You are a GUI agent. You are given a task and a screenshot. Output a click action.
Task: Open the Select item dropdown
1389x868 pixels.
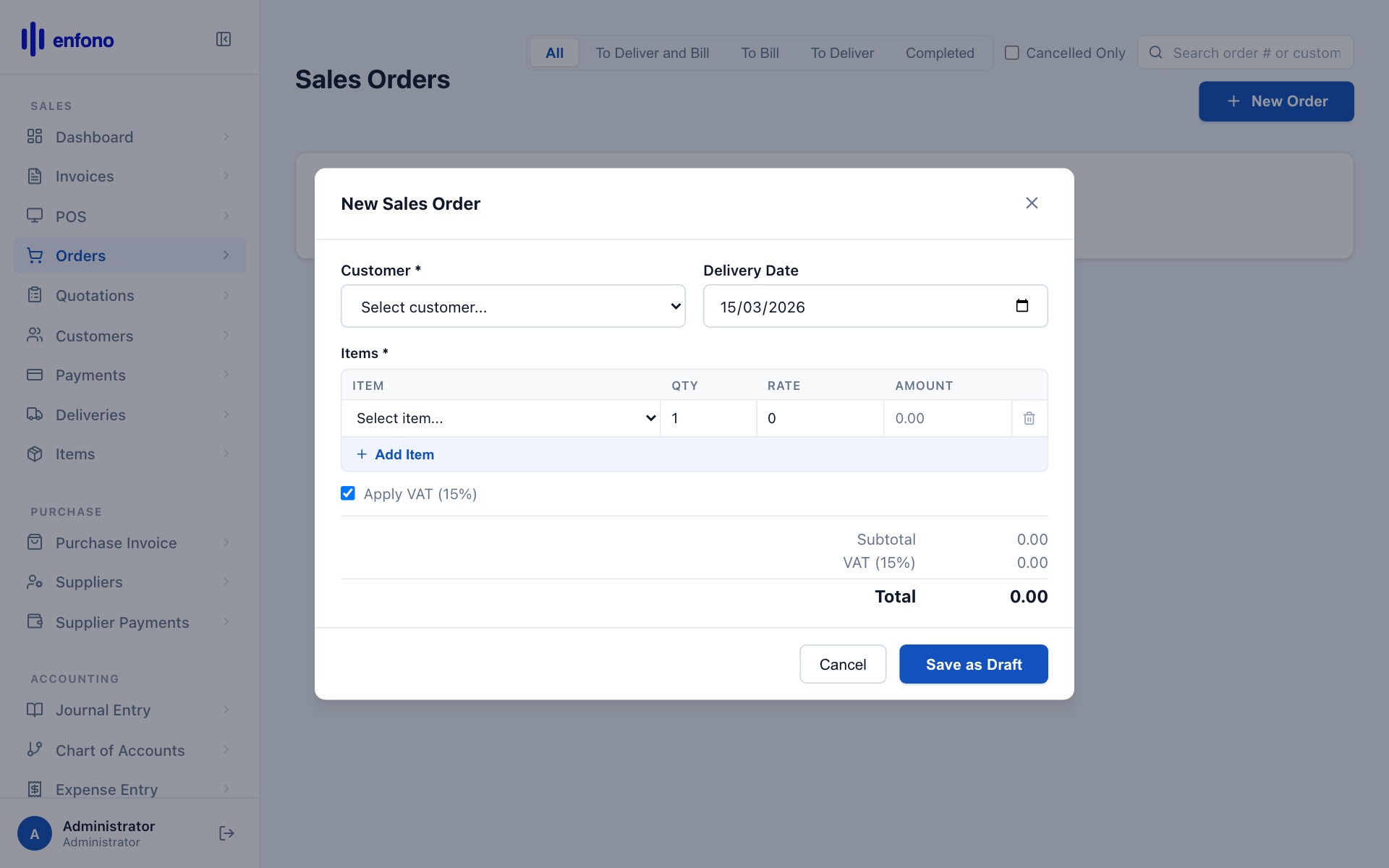coord(501,418)
